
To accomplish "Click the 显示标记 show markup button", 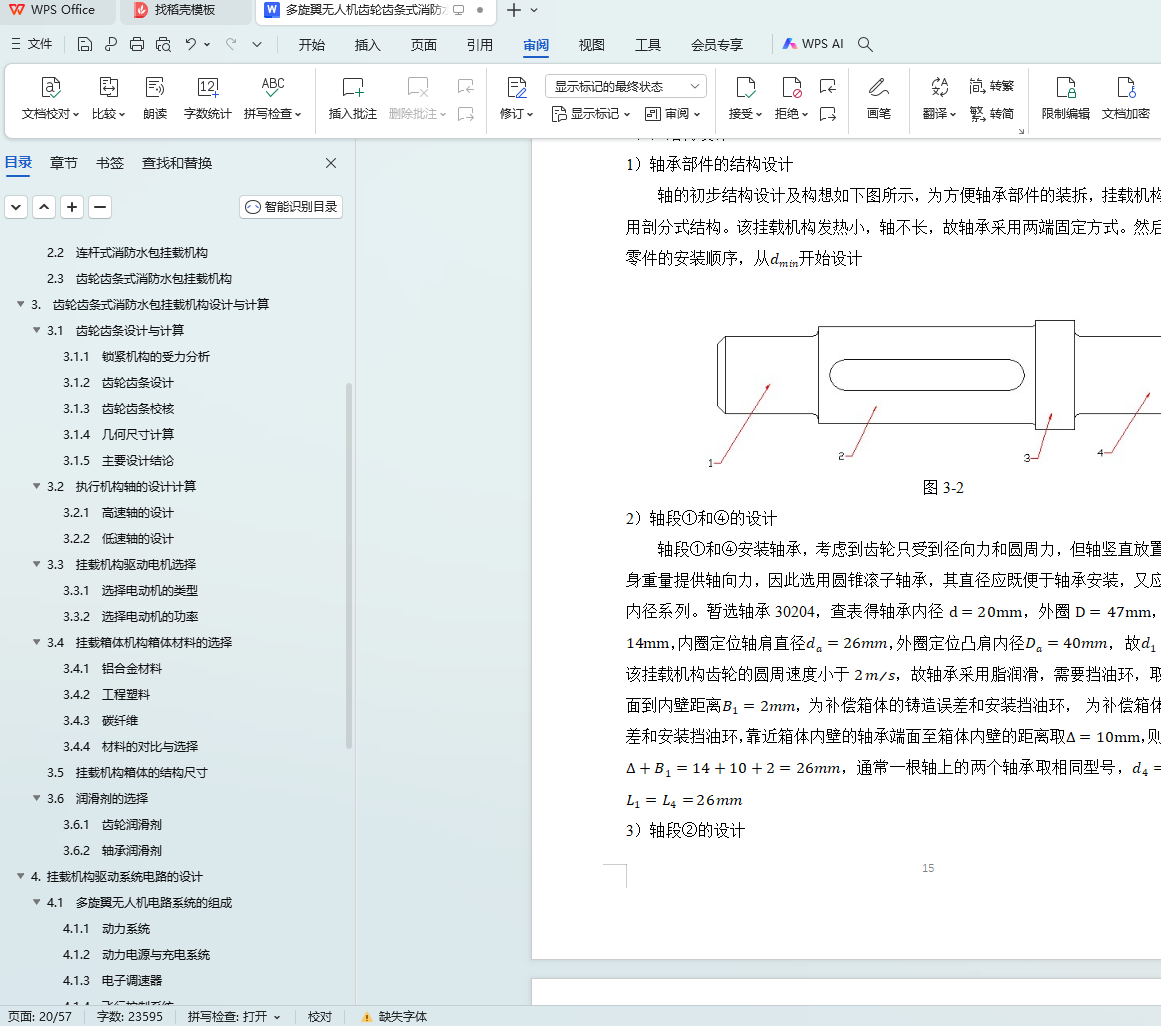I will click(x=591, y=114).
